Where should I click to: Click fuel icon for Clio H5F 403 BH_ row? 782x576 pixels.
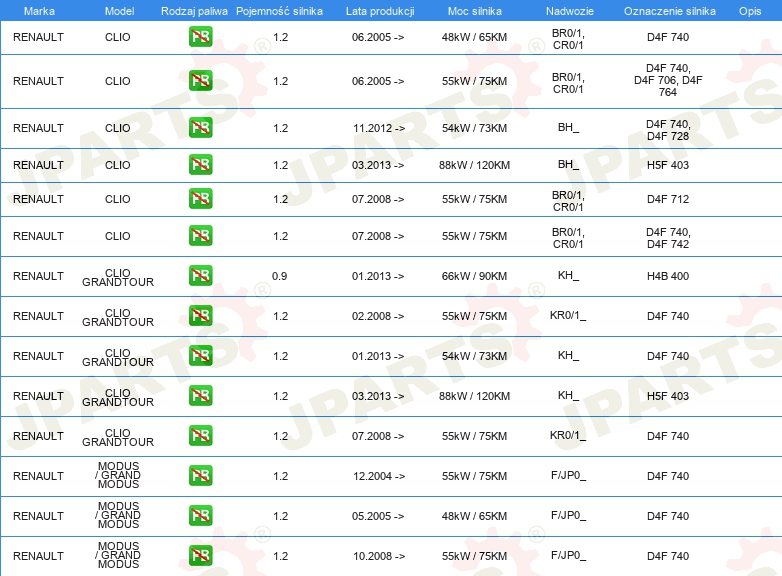coord(200,165)
